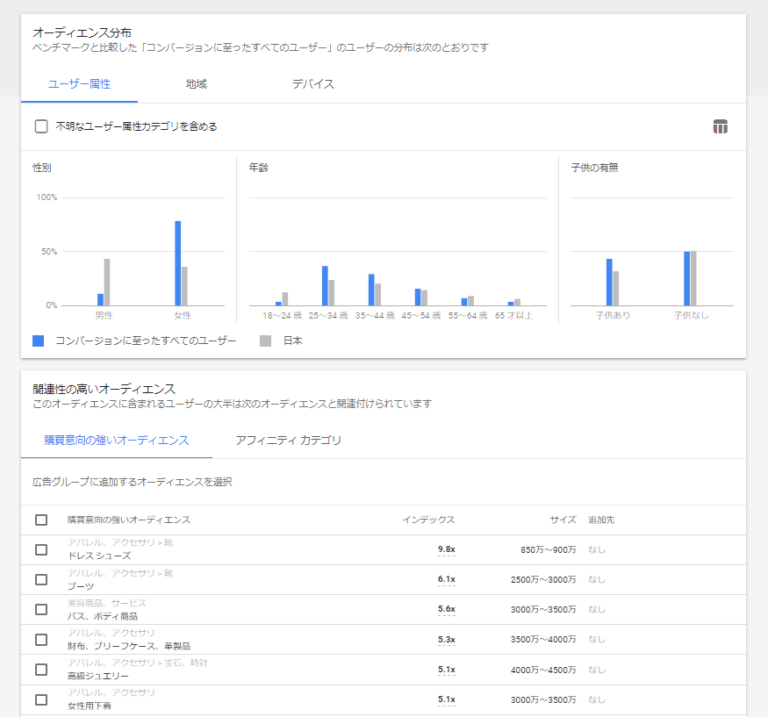Enable 不明なユーザー属性カテゴリを含める checkbox
768x717 pixels.
[x=41, y=126]
